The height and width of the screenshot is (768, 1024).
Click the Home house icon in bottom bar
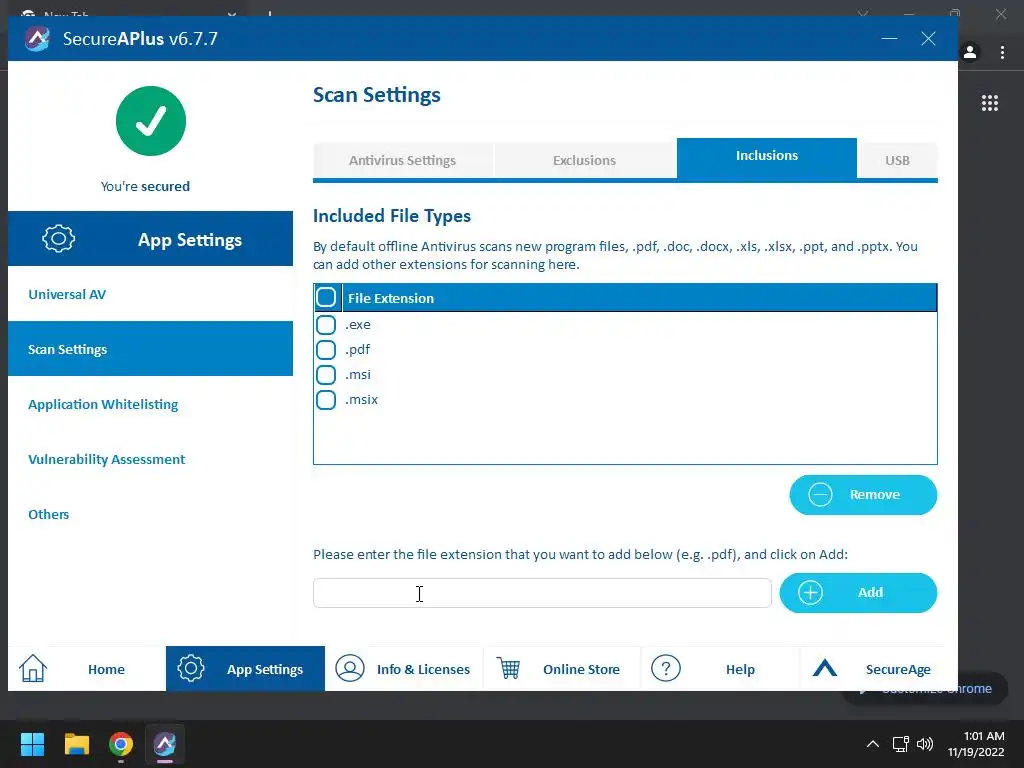[x=33, y=669]
